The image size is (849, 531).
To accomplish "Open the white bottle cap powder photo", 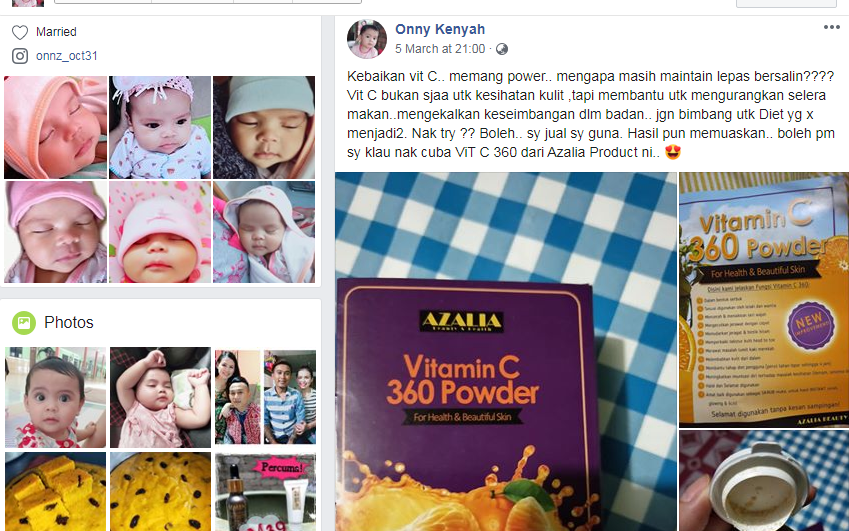I will click(x=764, y=481).
